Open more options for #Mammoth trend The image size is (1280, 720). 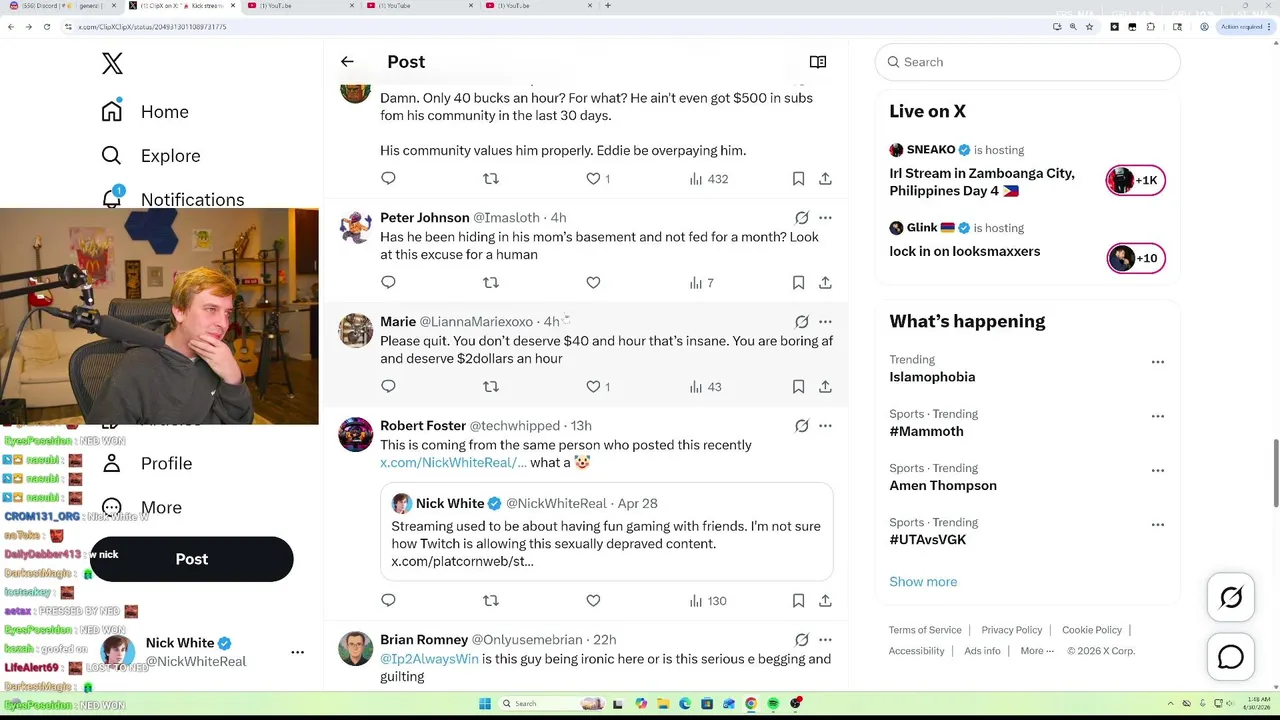click(1158, 416)
